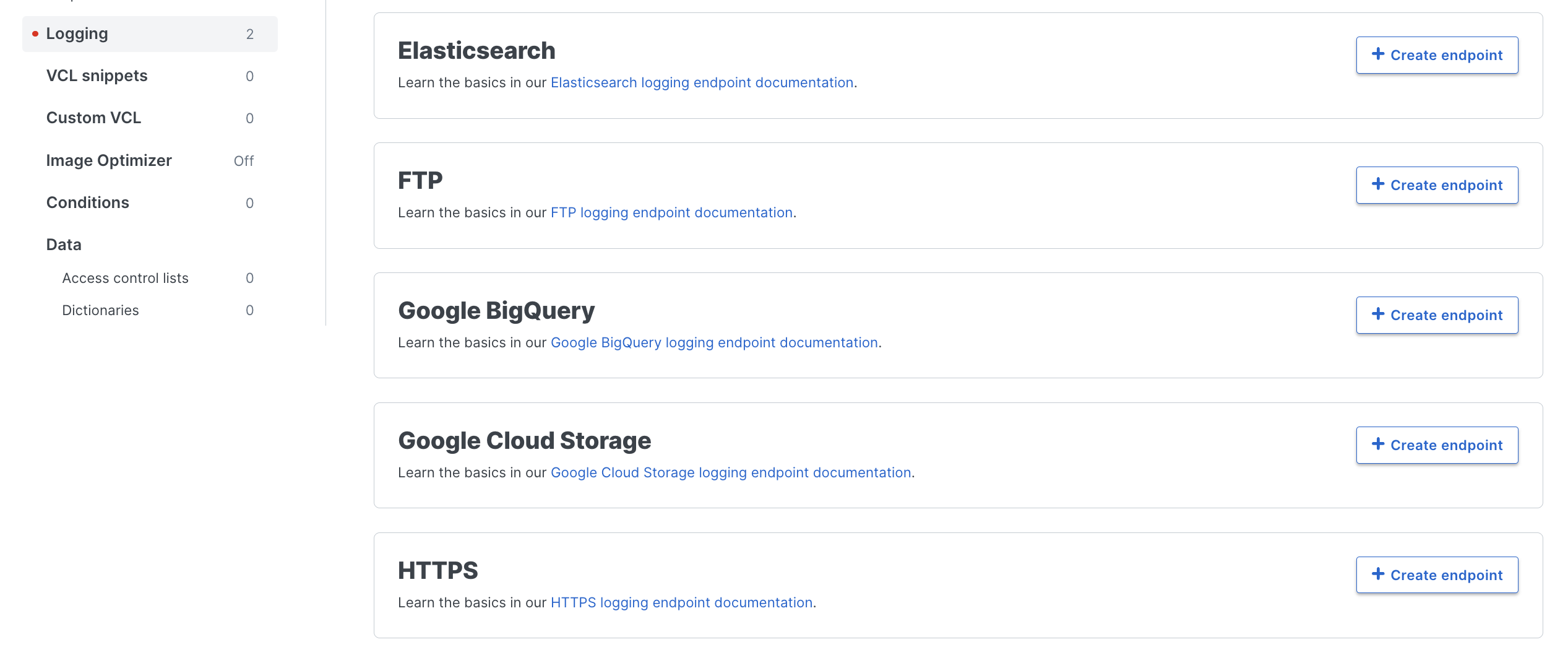Select Image Optimizer in the sidebar

click(109, 161)
